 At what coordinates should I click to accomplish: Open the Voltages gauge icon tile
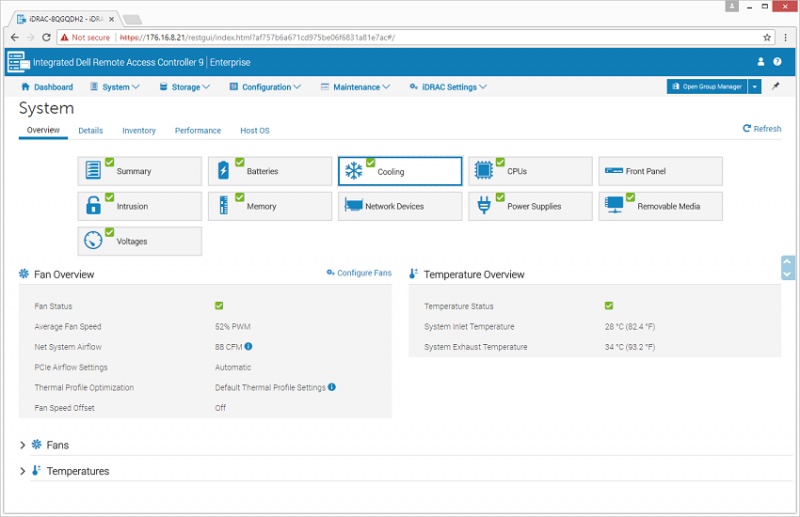click(x=93, y=241)
